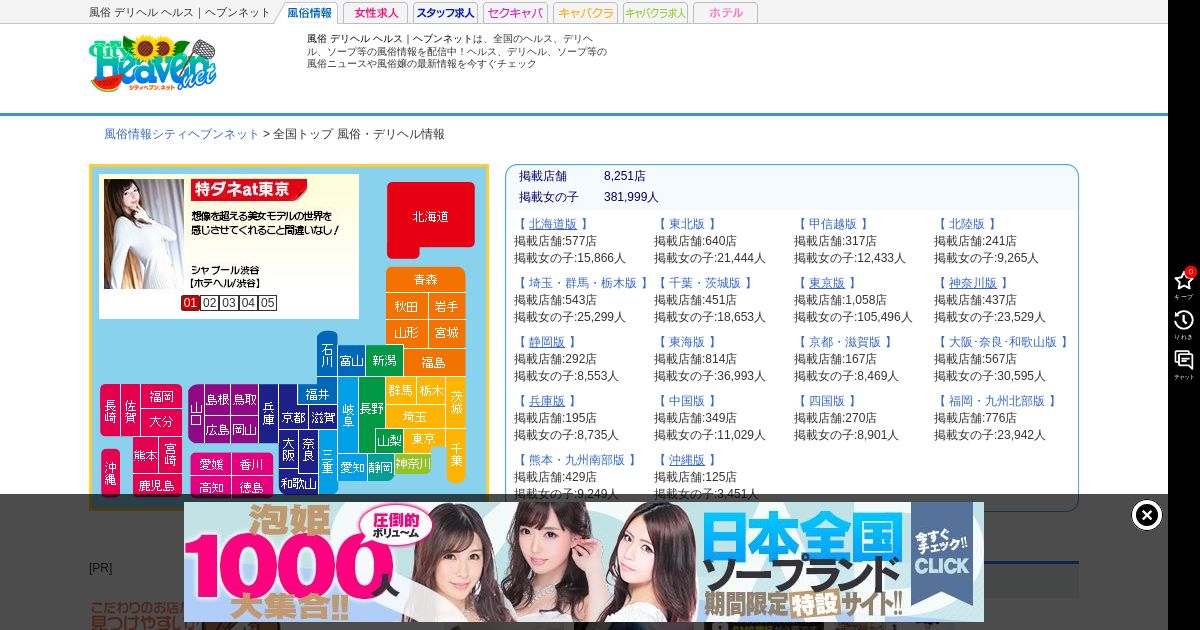Open the 東北版 link
This screenshot has width=1200, height=630.
687,224
